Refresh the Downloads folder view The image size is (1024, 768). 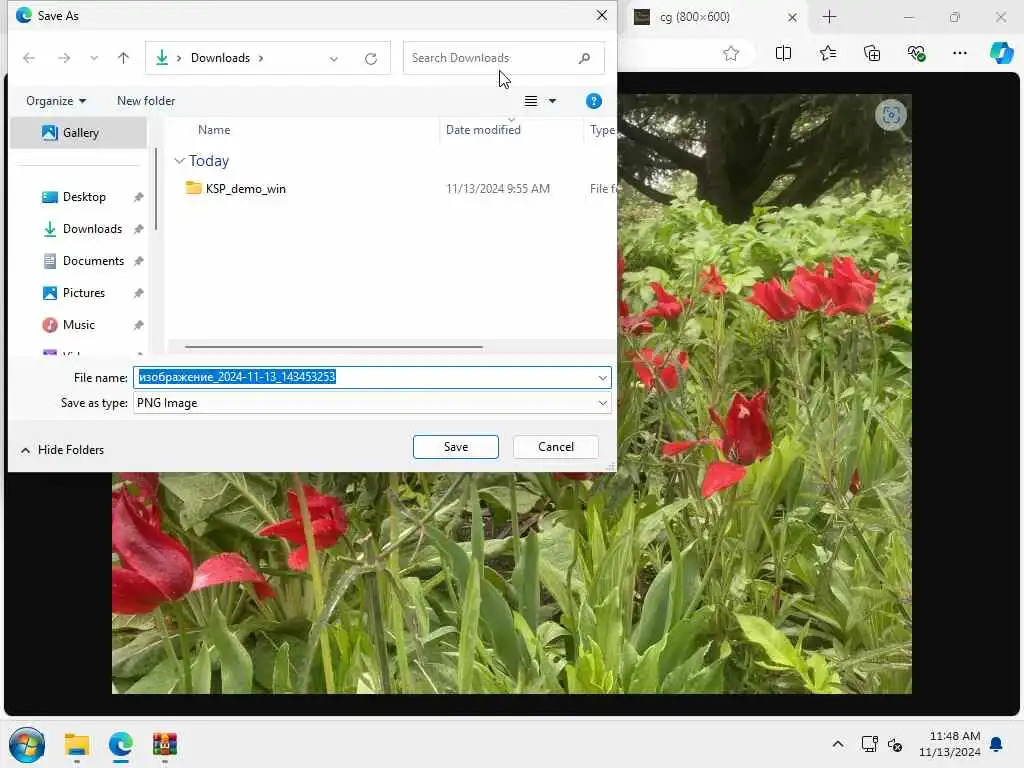pos(371,59)
